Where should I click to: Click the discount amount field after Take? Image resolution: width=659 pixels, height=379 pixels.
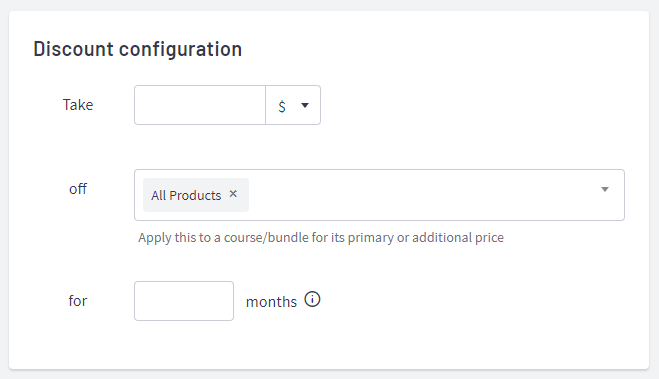pos(200,105)
